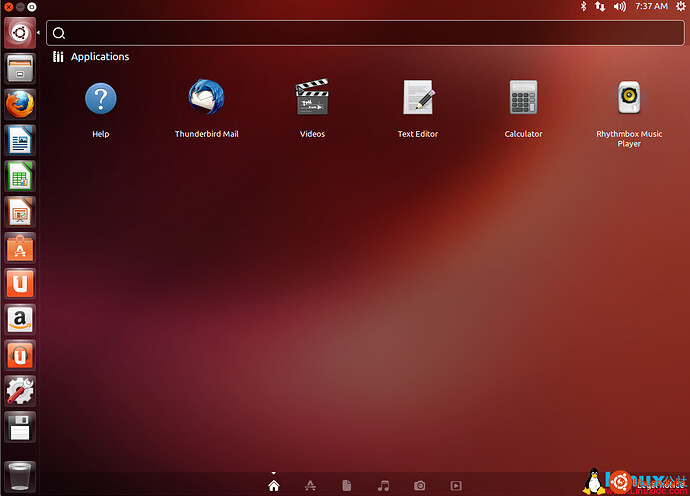Open the system gear session menu

click(x=680, y=6)
